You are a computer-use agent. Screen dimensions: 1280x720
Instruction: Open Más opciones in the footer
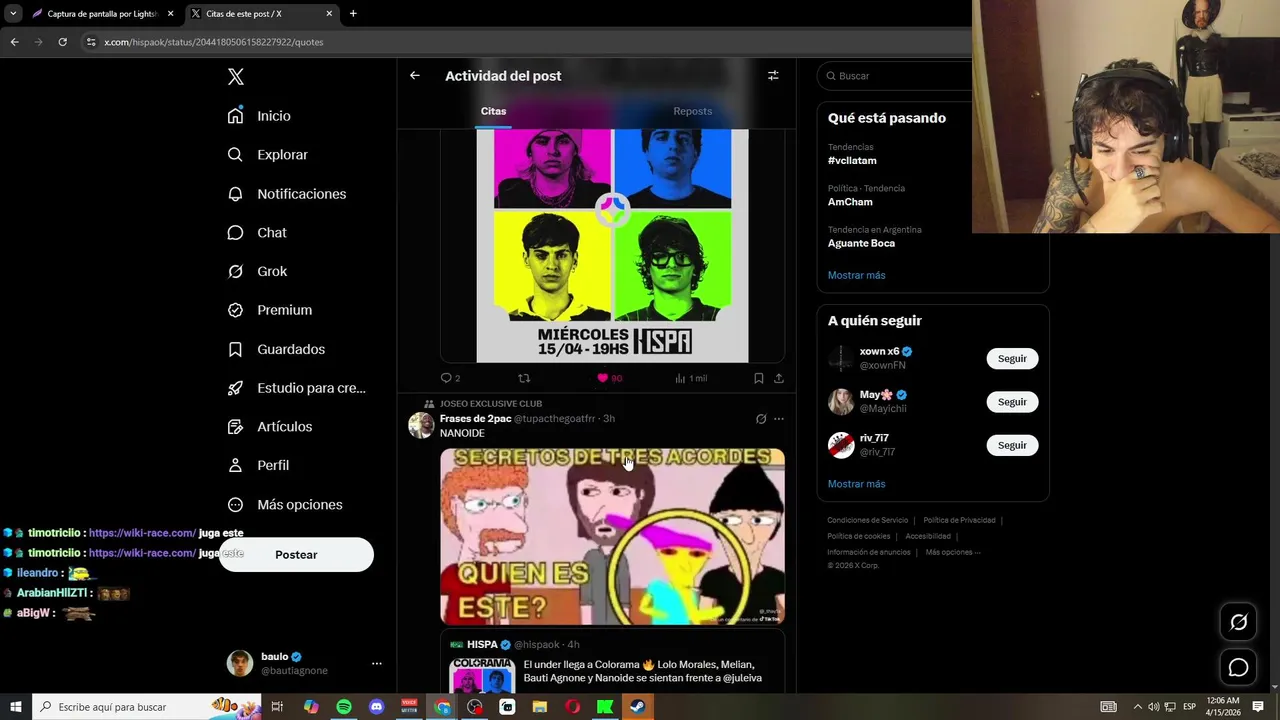click(953, 552)
